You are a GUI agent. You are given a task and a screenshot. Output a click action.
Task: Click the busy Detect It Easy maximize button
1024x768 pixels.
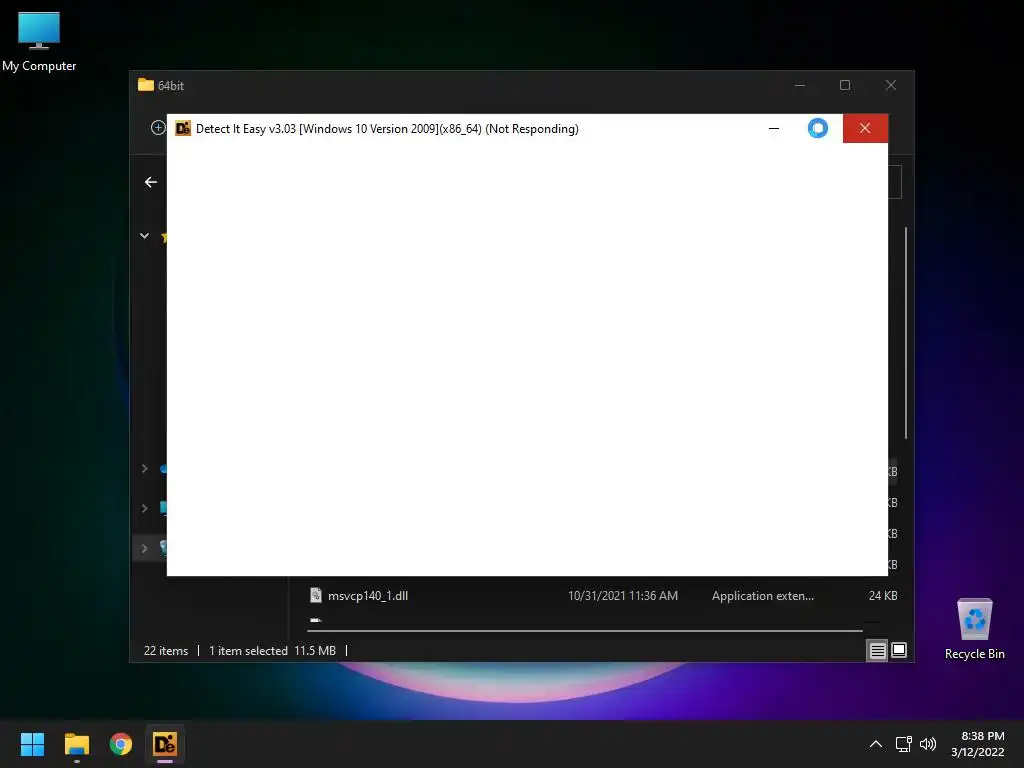click(818, 129)
